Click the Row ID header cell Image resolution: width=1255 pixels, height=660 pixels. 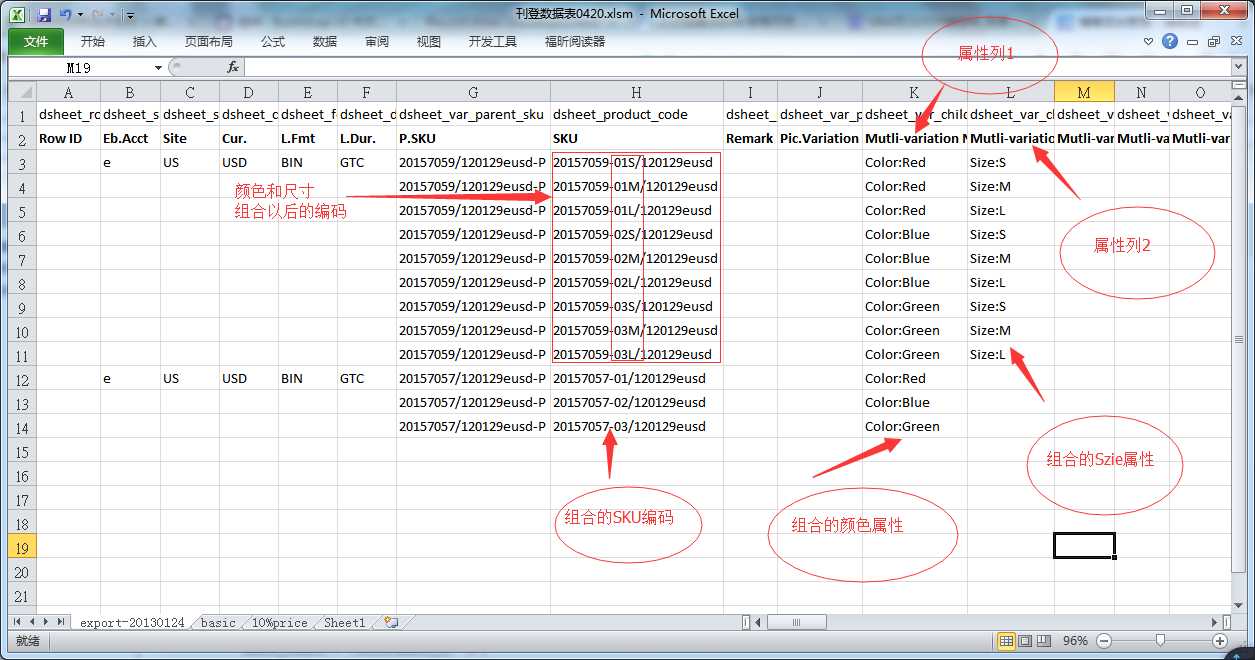tap(67, 138)
